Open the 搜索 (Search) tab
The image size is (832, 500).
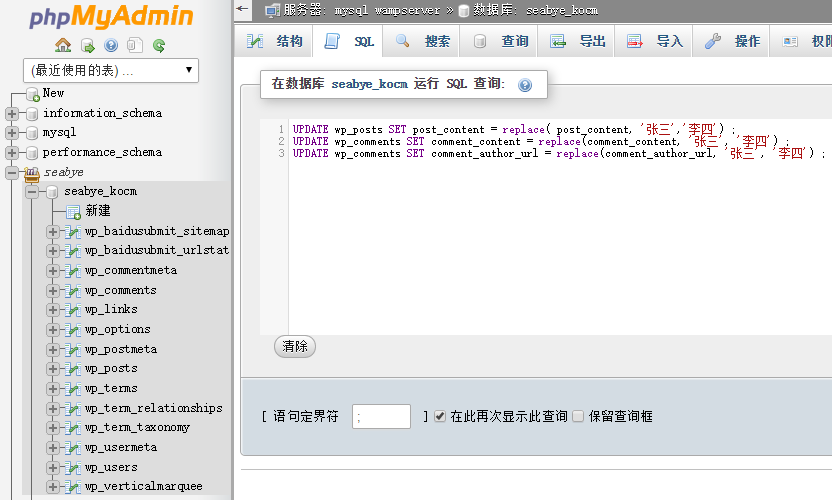click(423, 41)
